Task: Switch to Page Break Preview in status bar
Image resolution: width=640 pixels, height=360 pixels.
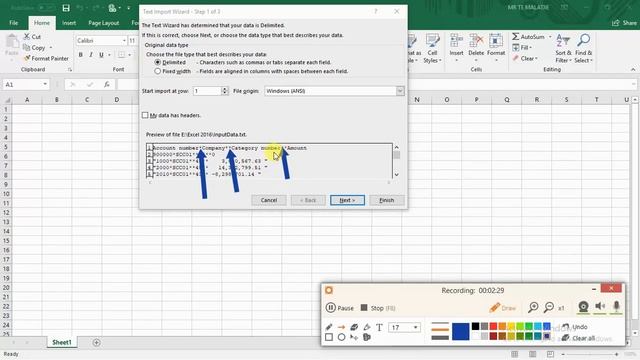Action: (x=550, y=354)
